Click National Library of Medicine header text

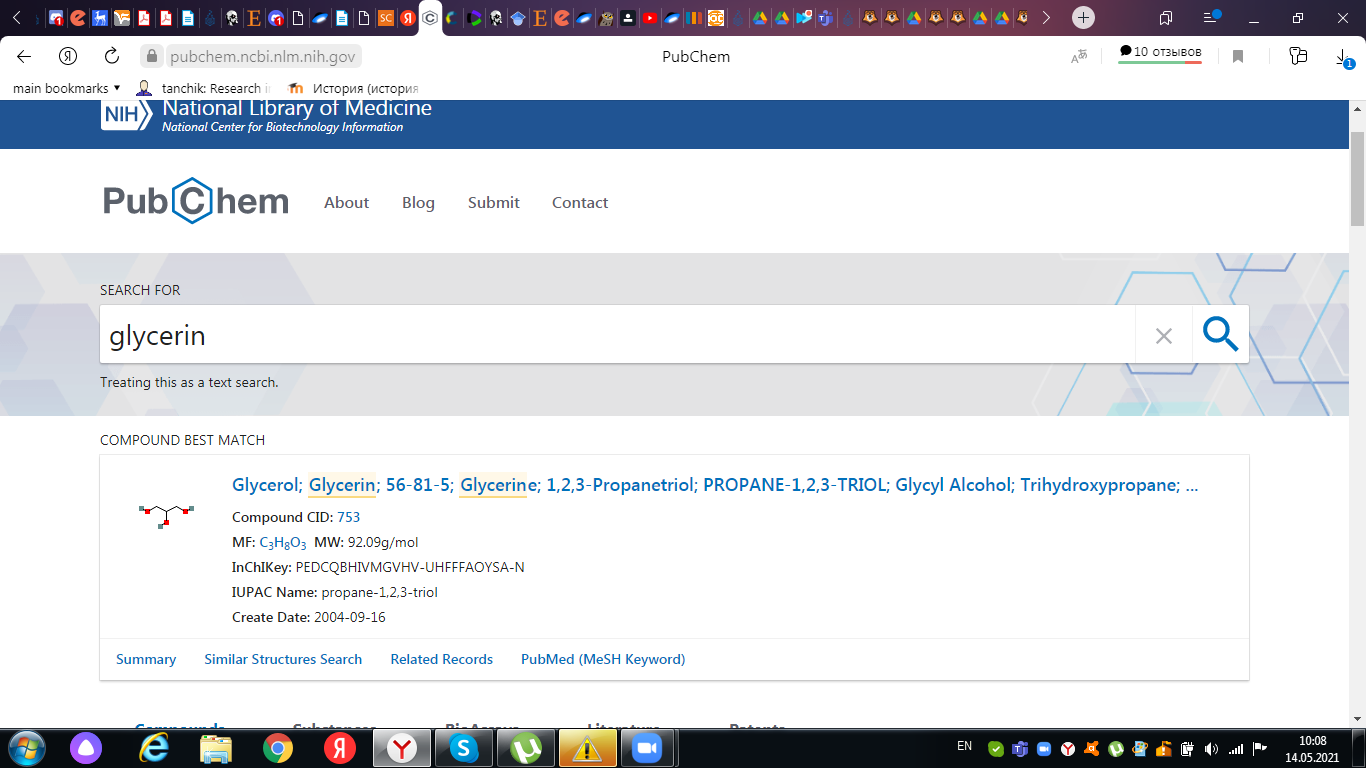point(297,108)
